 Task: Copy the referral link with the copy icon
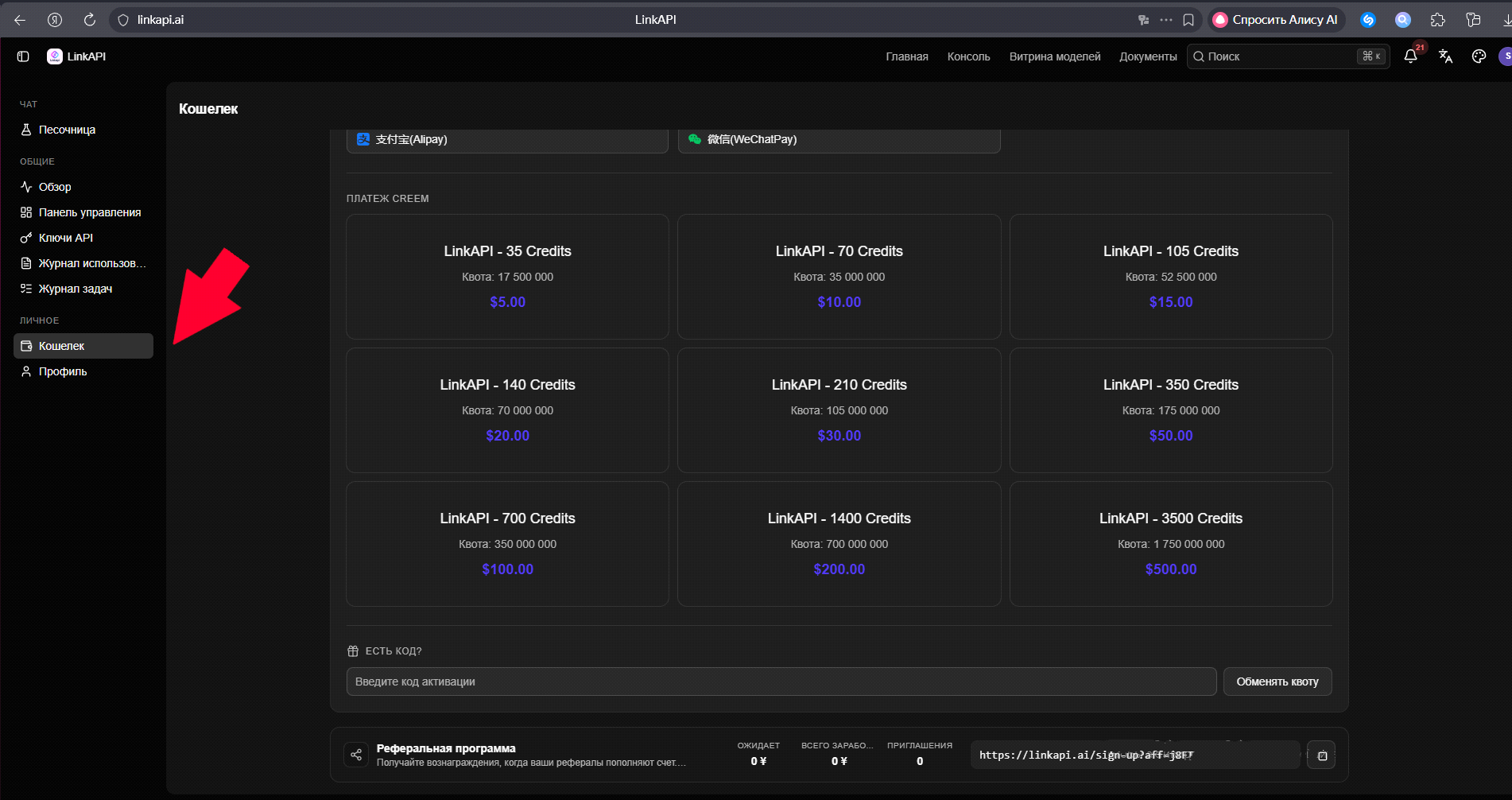click(1322, 755)
